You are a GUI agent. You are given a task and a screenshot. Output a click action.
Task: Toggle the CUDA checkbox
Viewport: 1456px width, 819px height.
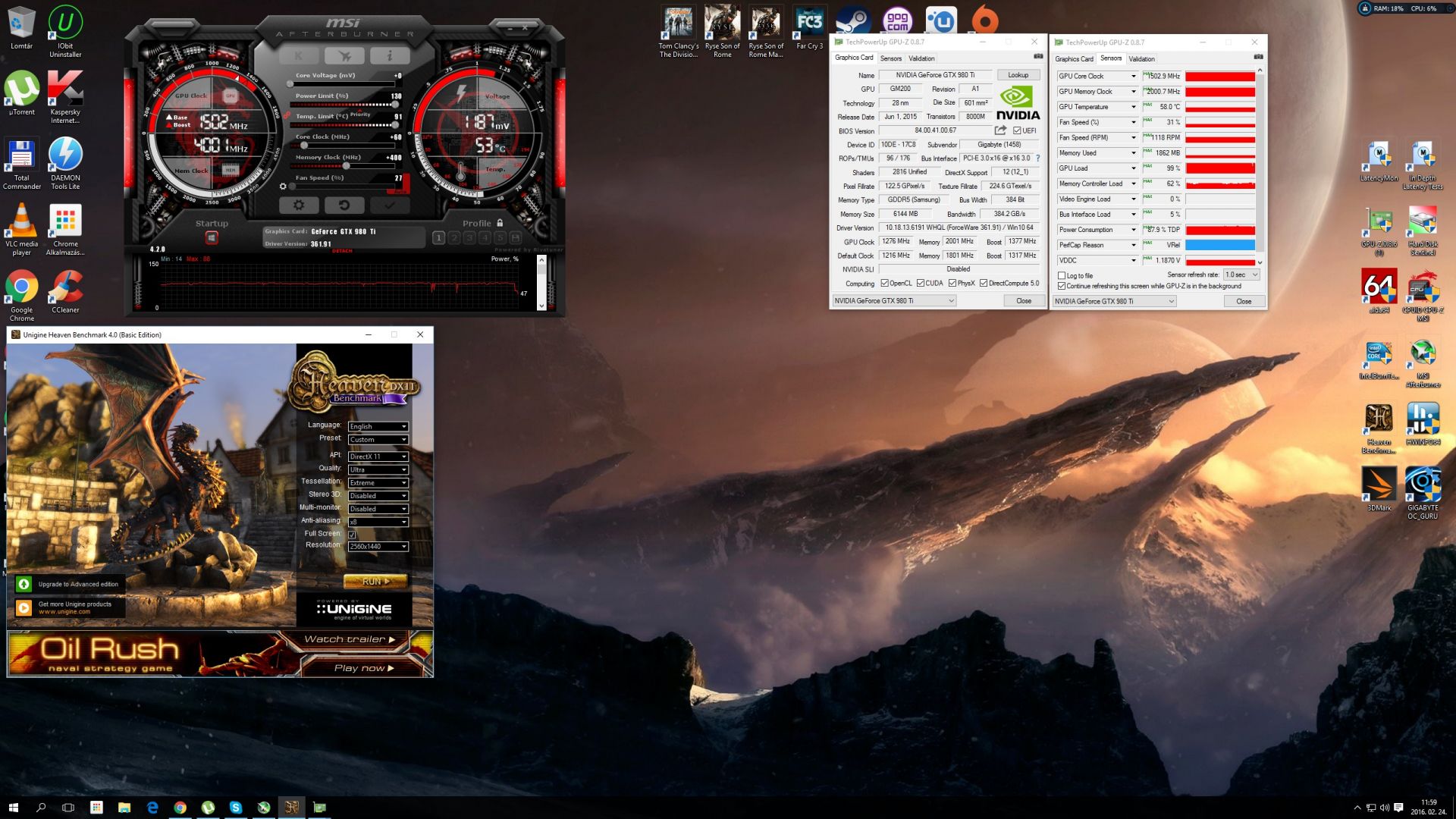pyautogui.click(x=920, y=284)
